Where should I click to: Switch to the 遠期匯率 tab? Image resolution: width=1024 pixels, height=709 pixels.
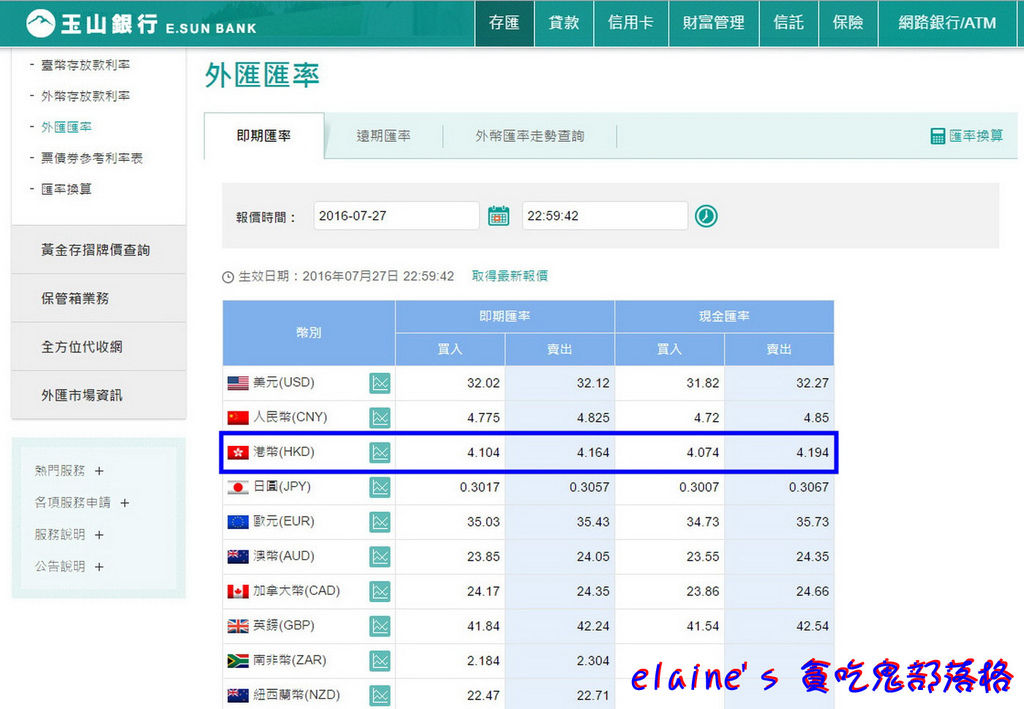(x=383, y=136)
